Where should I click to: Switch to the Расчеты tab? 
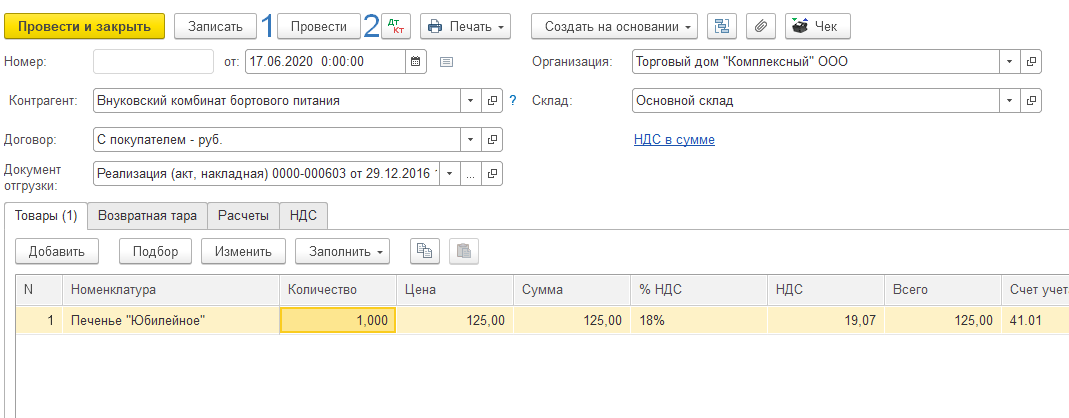(243, 215)
